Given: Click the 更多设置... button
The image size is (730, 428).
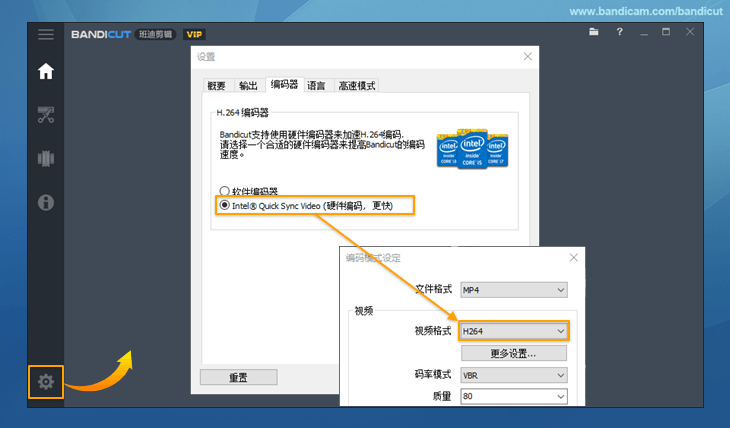Looking at the screenshot, I should [x=514, y=353].
